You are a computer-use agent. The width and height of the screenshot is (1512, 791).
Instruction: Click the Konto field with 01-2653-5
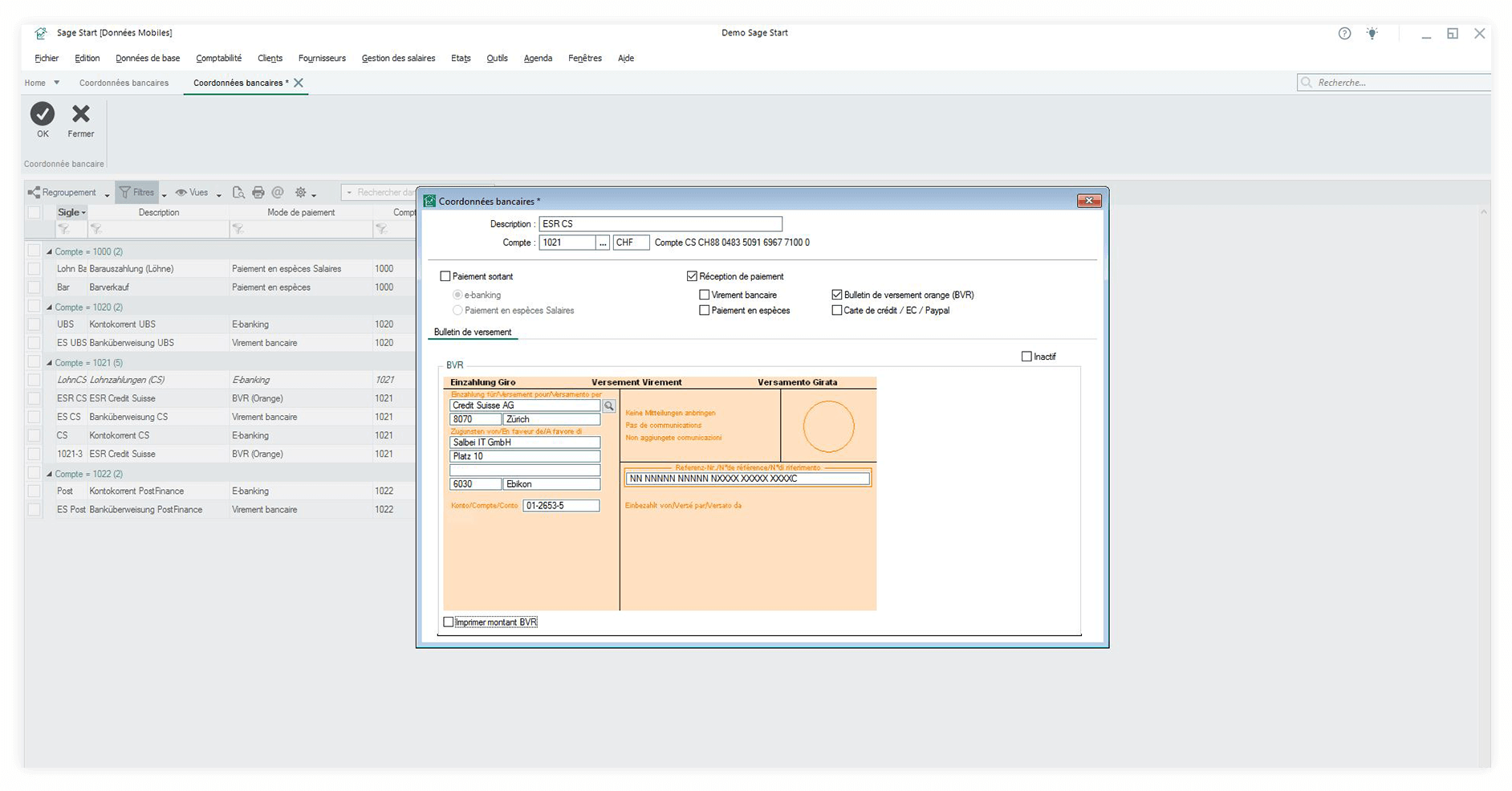coord(561,506)
